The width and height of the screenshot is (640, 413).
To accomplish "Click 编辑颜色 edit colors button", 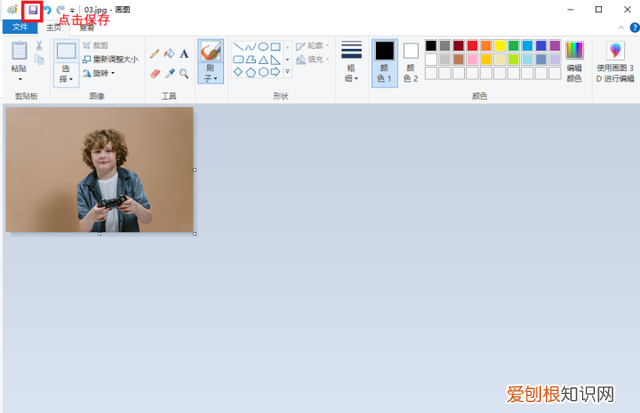I will tap(574, 60).
